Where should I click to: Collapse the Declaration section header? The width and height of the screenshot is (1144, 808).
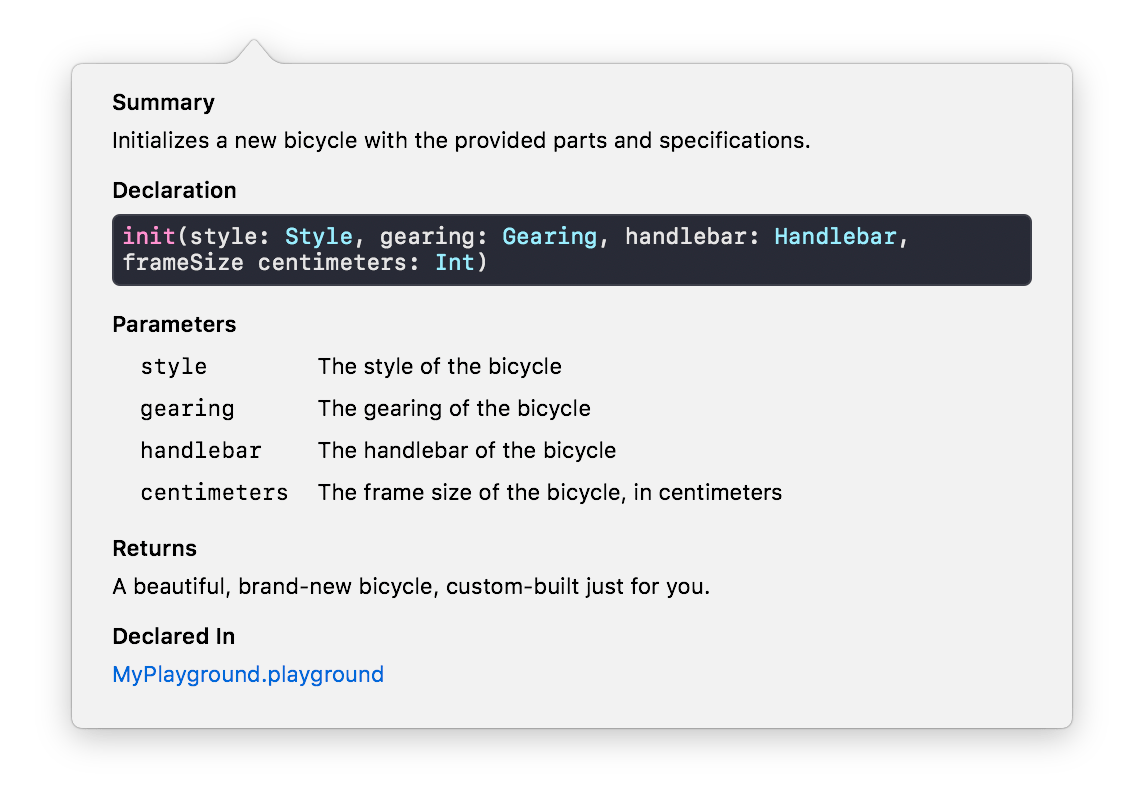174,190
